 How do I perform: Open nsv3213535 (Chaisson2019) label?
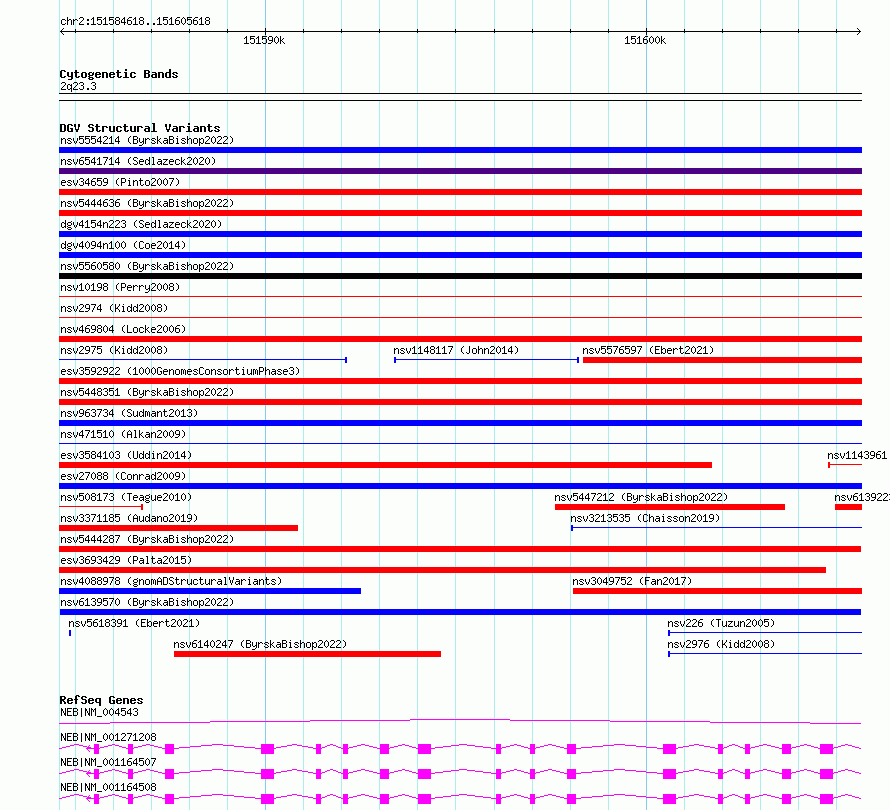[645, 518]
